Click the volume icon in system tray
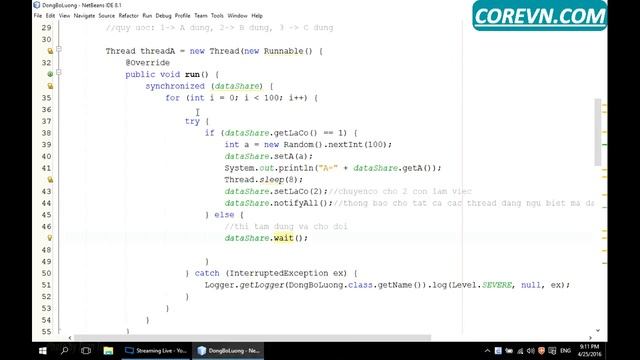The image size is (640, 360). point(531,351)
